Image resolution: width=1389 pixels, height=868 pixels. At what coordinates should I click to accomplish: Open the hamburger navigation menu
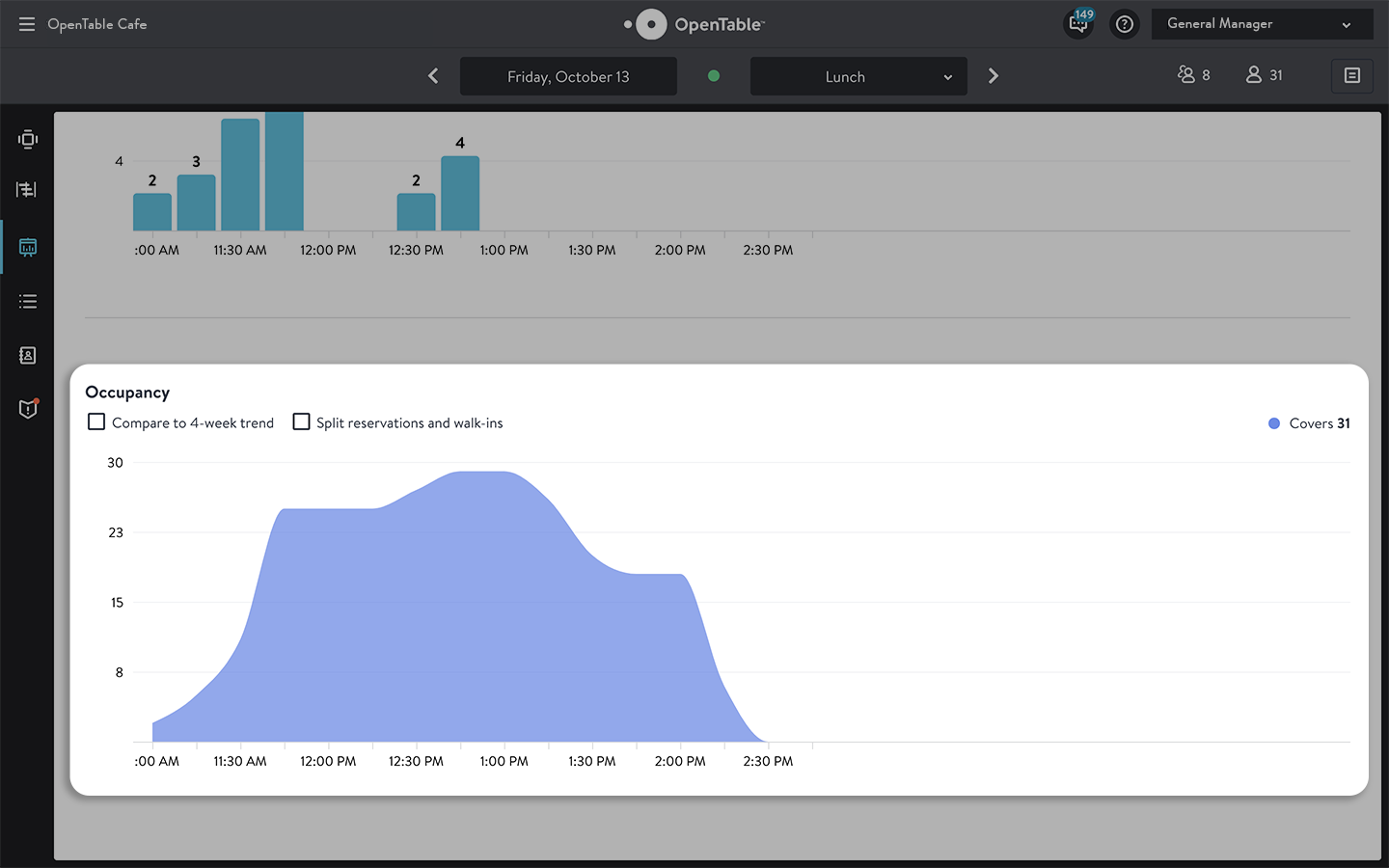(27, 24)
